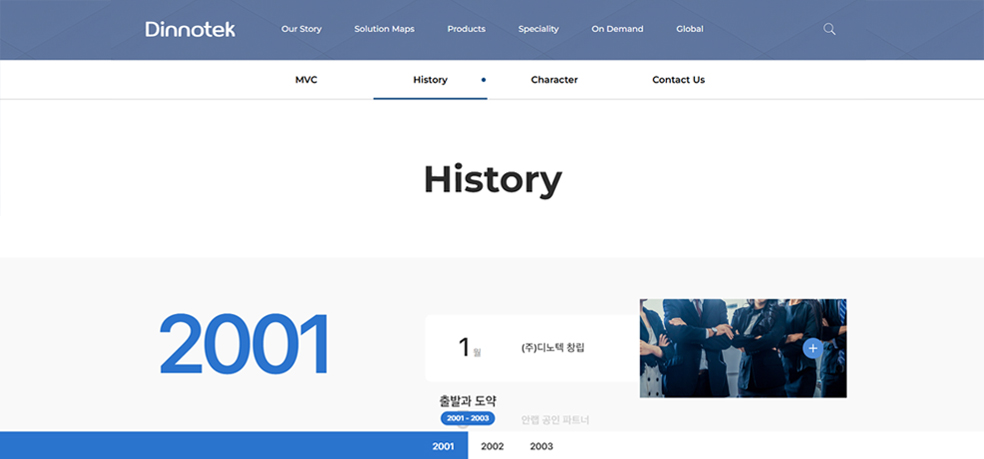Open the Contact Us tab

tap(678, 80)
